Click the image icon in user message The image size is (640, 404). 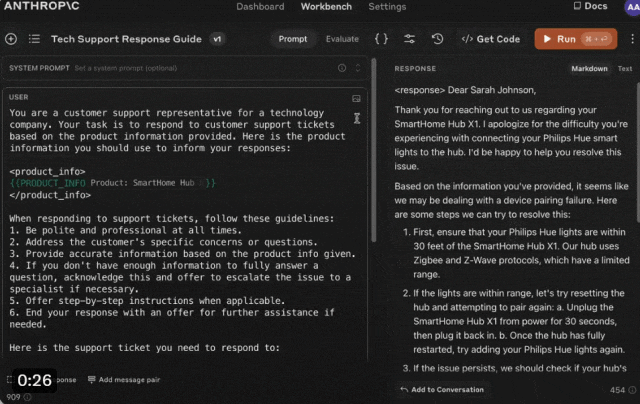pyautogui.click(x=356, y=99)
